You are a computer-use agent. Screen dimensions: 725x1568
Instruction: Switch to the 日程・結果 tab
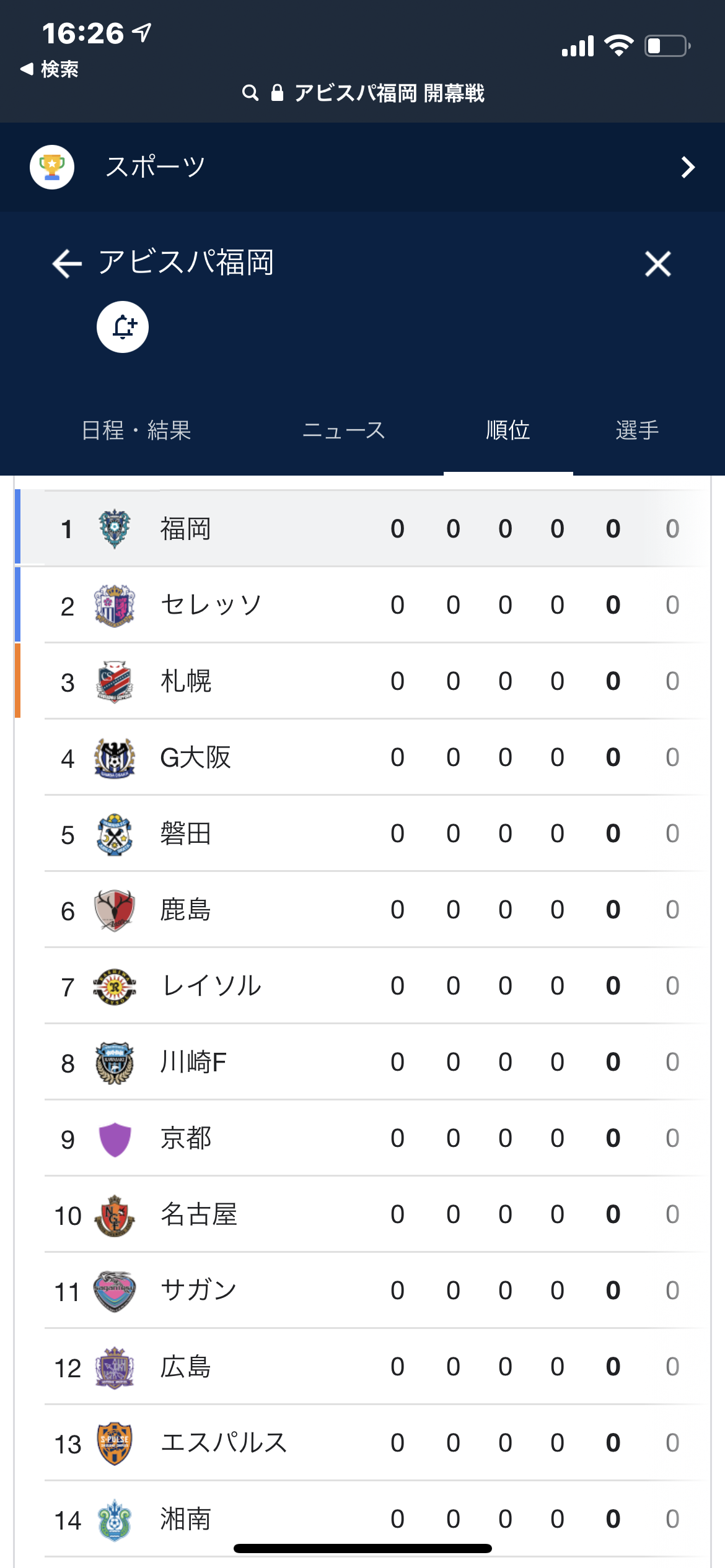point(136,430)
